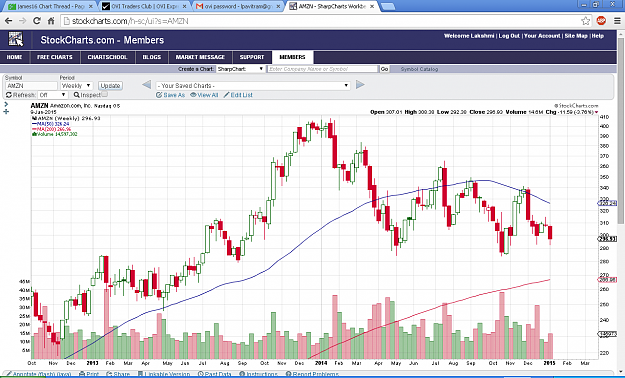Click the Enter Company Name or Symbol field
This screenshot has width=625, height=378.
[322, 69]
